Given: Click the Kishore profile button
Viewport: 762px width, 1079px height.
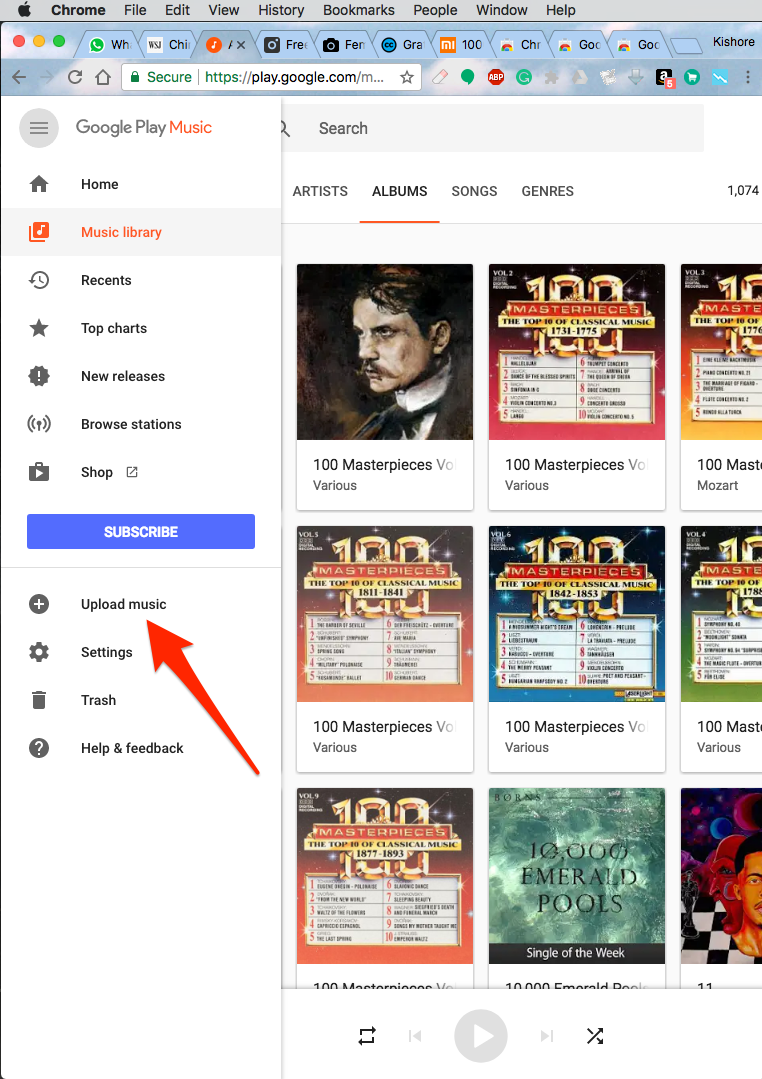Looking at the screenshot, I should (733, 42).
